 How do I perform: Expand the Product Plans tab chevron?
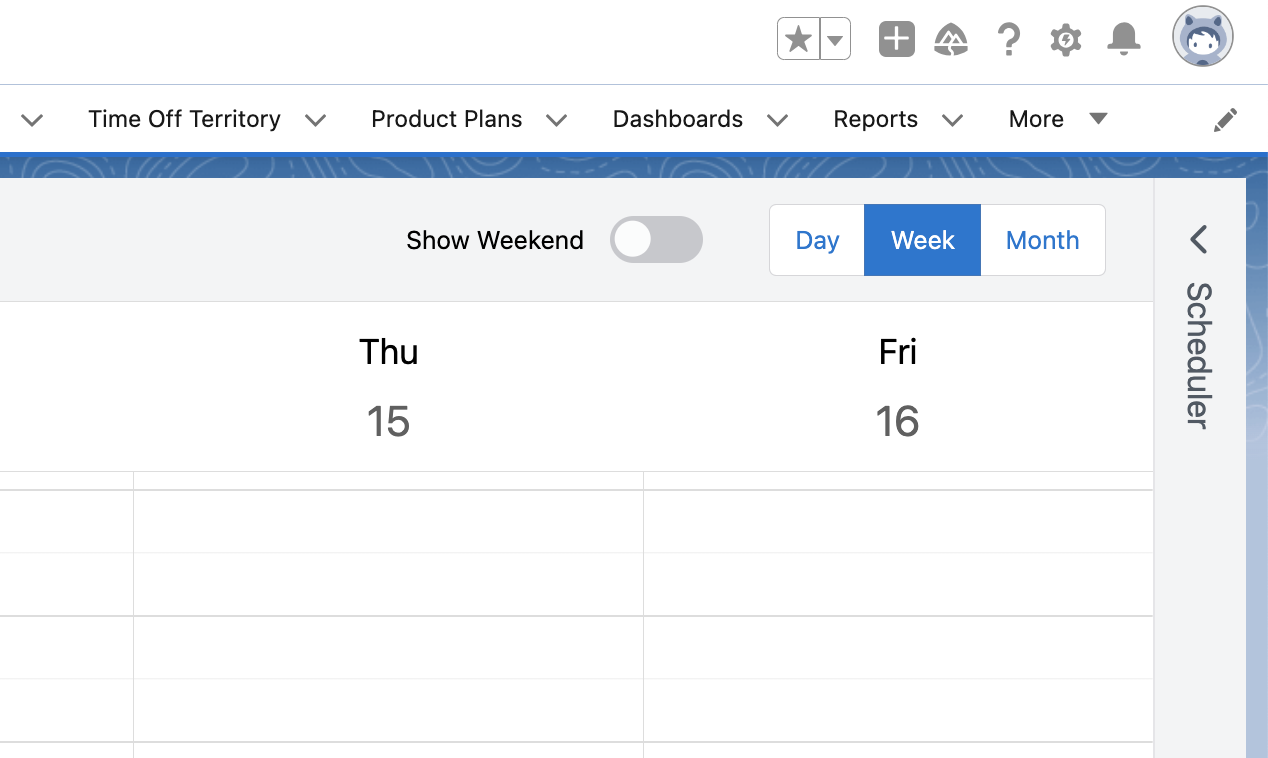coord(557,120)
